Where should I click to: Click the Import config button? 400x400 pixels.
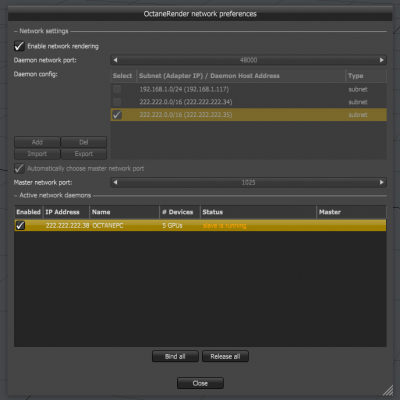37,154
